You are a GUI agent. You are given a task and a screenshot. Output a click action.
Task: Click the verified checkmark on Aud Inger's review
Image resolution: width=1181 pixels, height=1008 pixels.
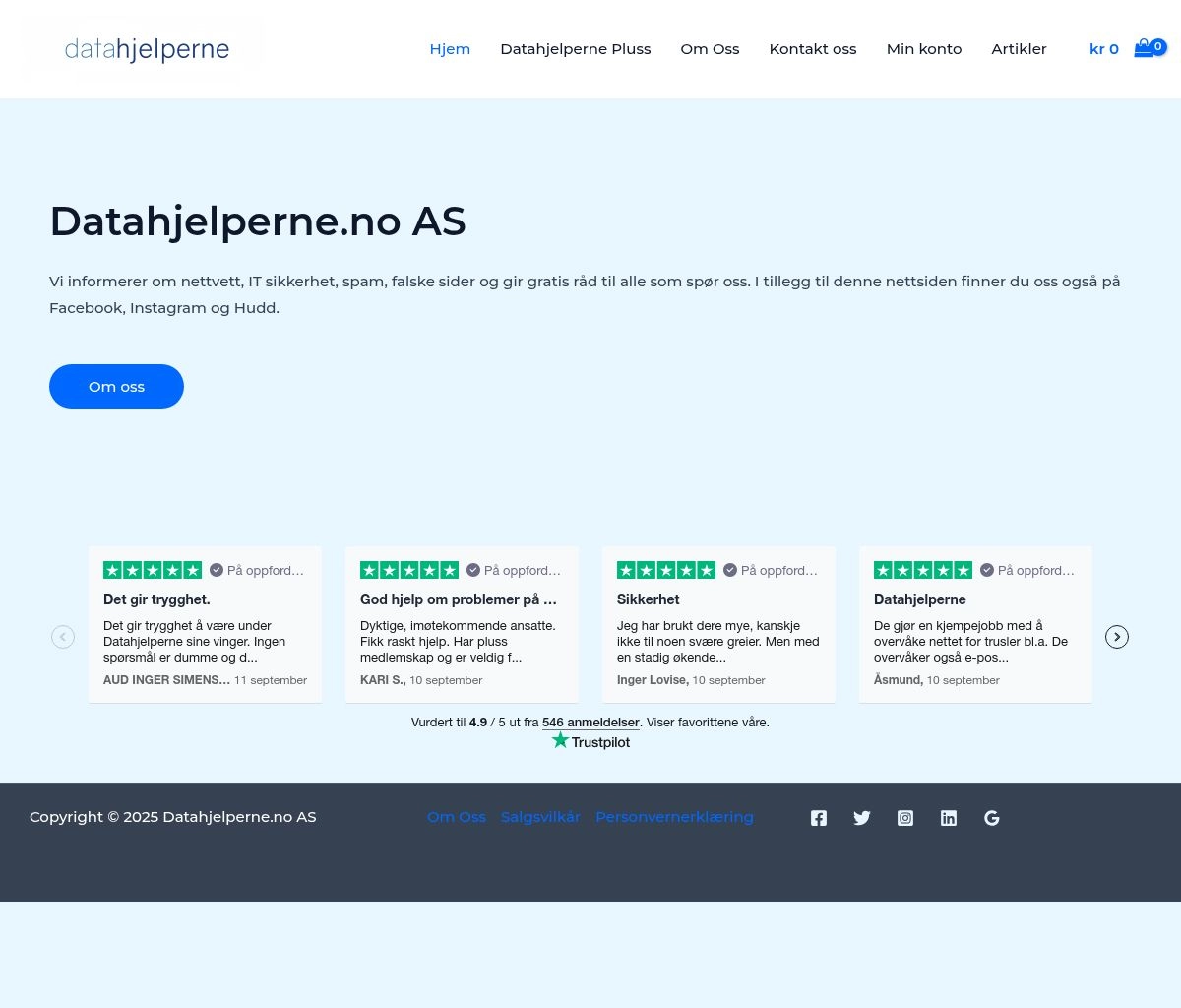pyautogui.click(x=217, y=570)
